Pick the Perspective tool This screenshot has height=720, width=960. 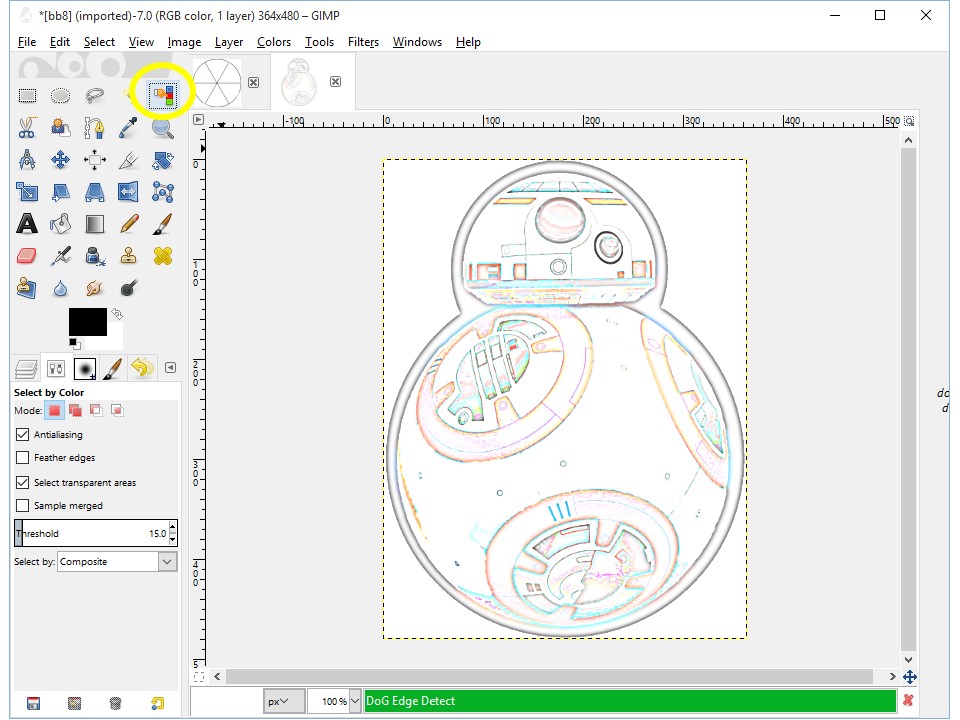click(94, 192)
